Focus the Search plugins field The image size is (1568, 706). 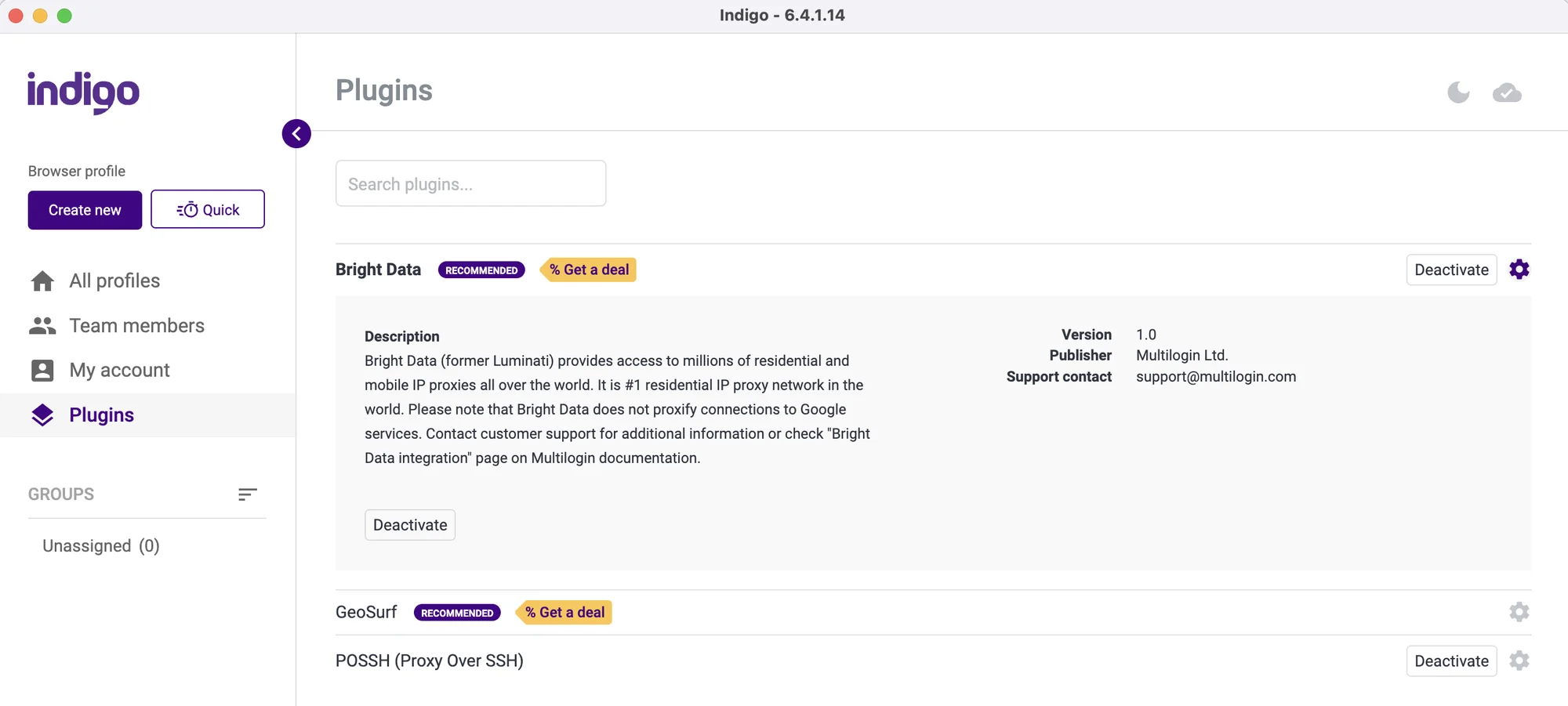[470, 183]
